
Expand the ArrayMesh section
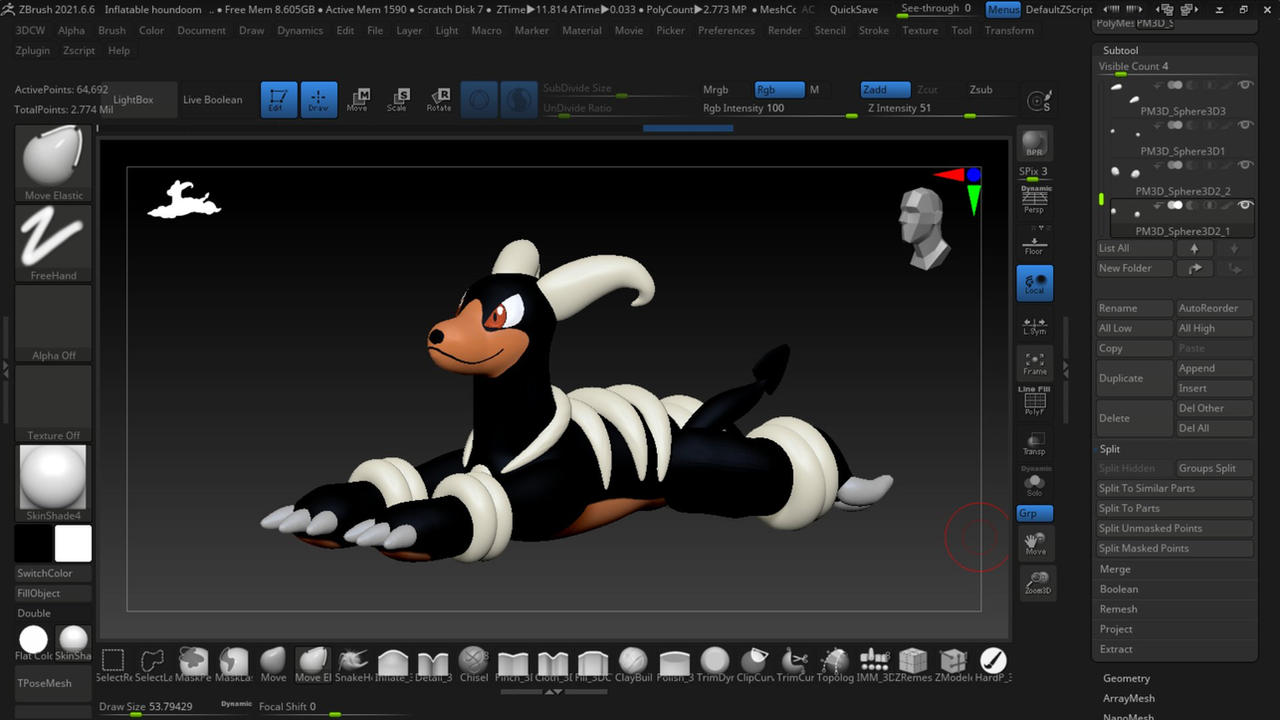pyautogui.click(x=1129, y=698)
